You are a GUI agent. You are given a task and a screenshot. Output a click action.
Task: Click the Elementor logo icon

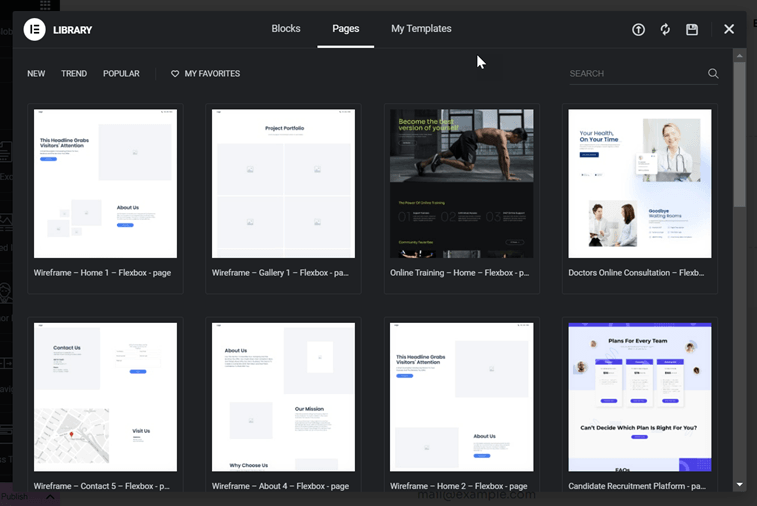click(35, 29)
